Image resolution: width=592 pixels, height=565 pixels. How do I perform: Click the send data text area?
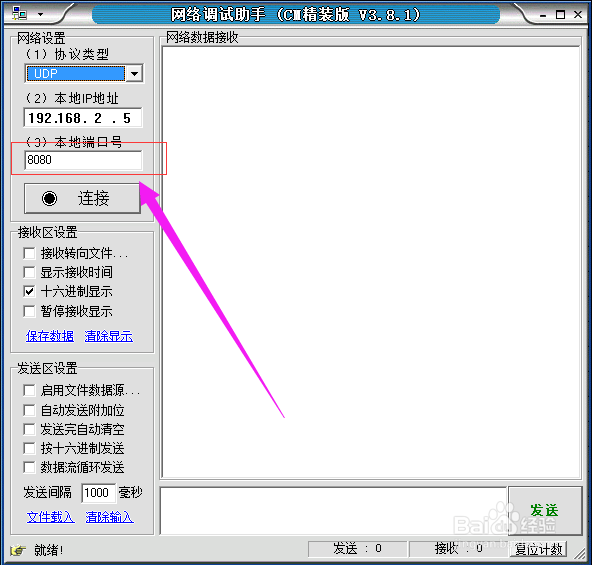click(333, 511)
